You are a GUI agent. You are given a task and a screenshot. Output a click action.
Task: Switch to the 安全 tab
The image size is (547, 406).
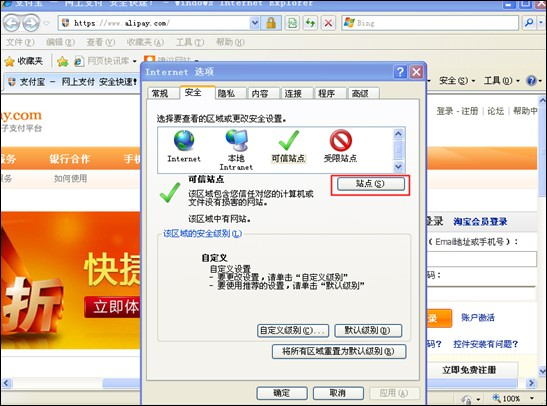[x=197, y=92]
